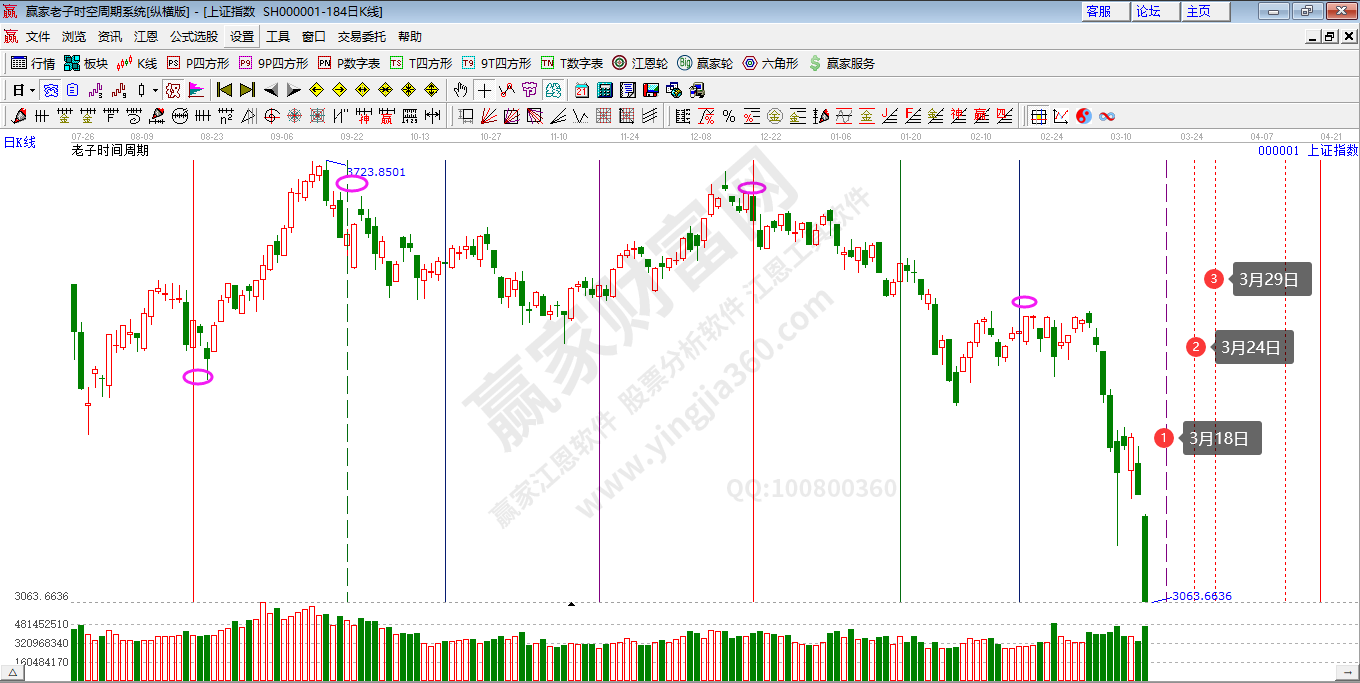Click the 江恩轮 Gann wheel icon
The height and width of the screenshot is (683, 1360).
point(639,63)
